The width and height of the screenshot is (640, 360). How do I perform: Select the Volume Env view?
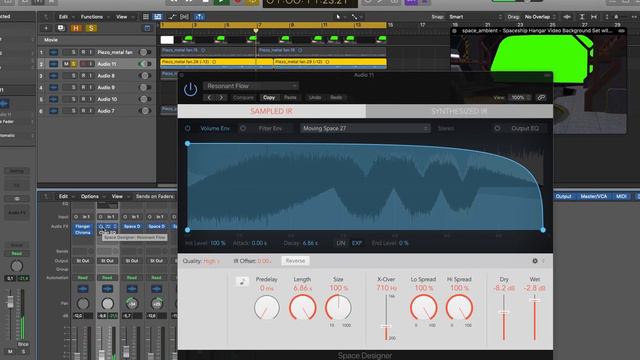point(215,128)
